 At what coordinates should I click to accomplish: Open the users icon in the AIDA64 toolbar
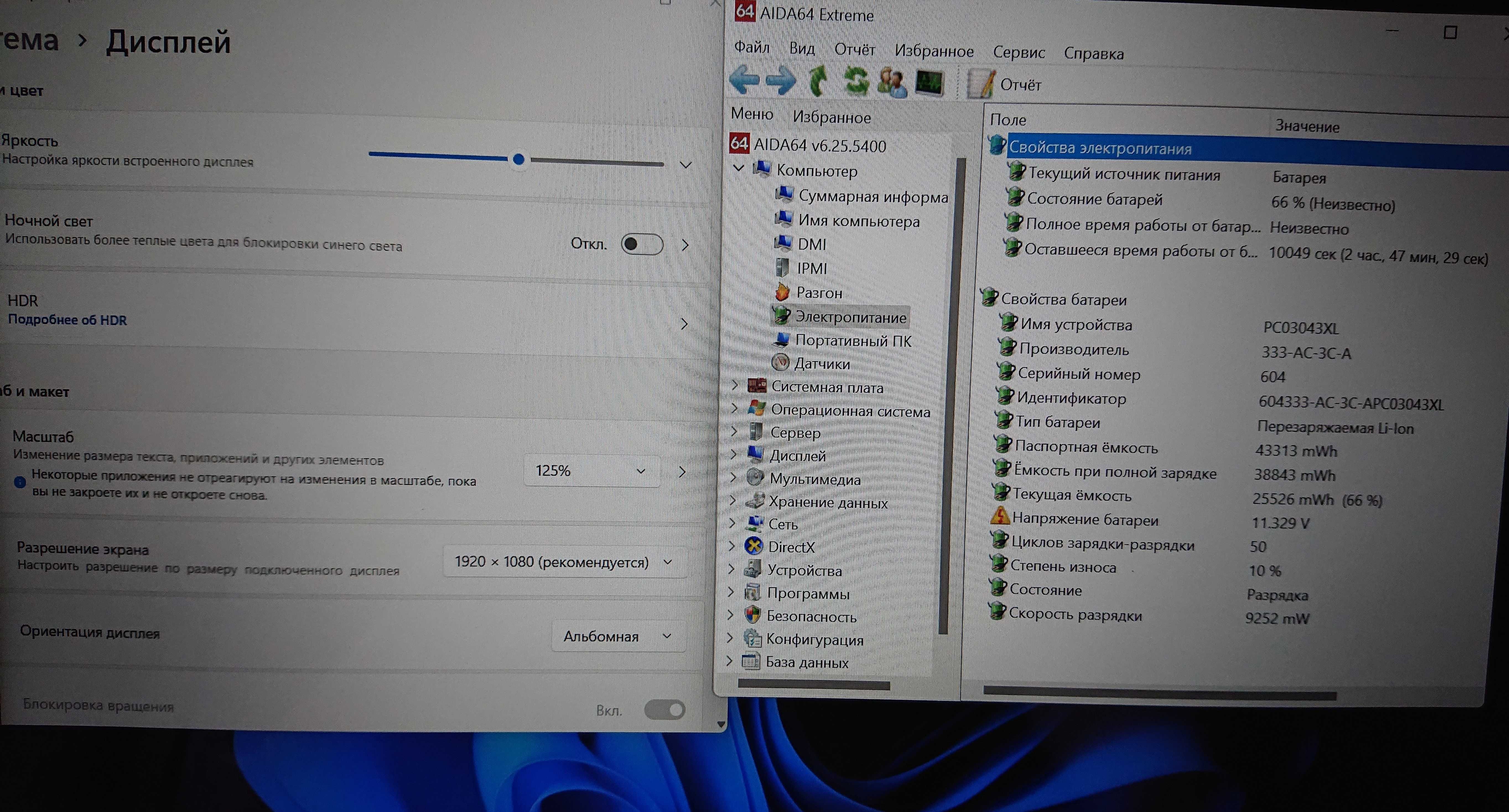[892, 82]
